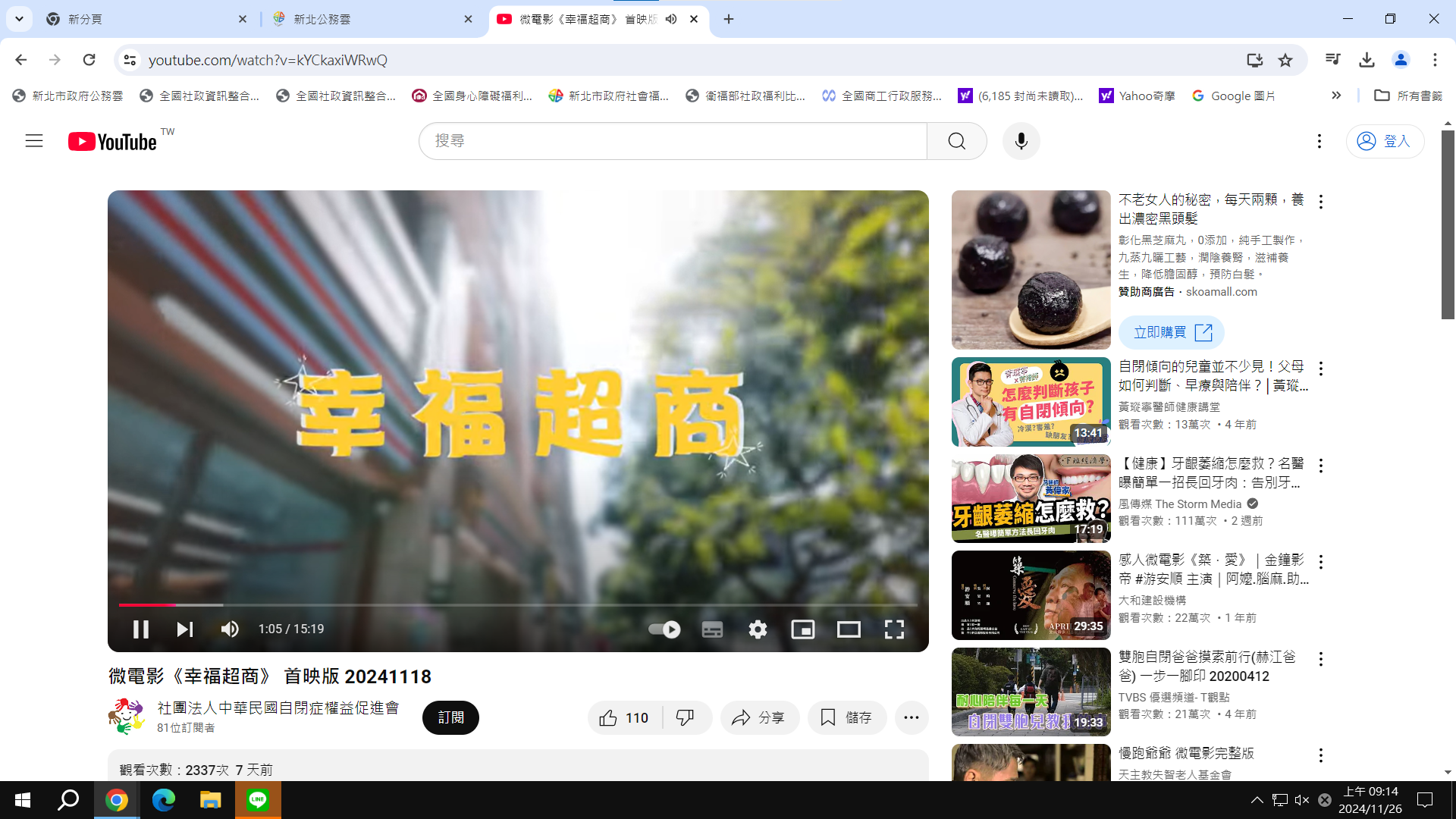
Task: View site information icon in address bar
Action: (130, 60)
